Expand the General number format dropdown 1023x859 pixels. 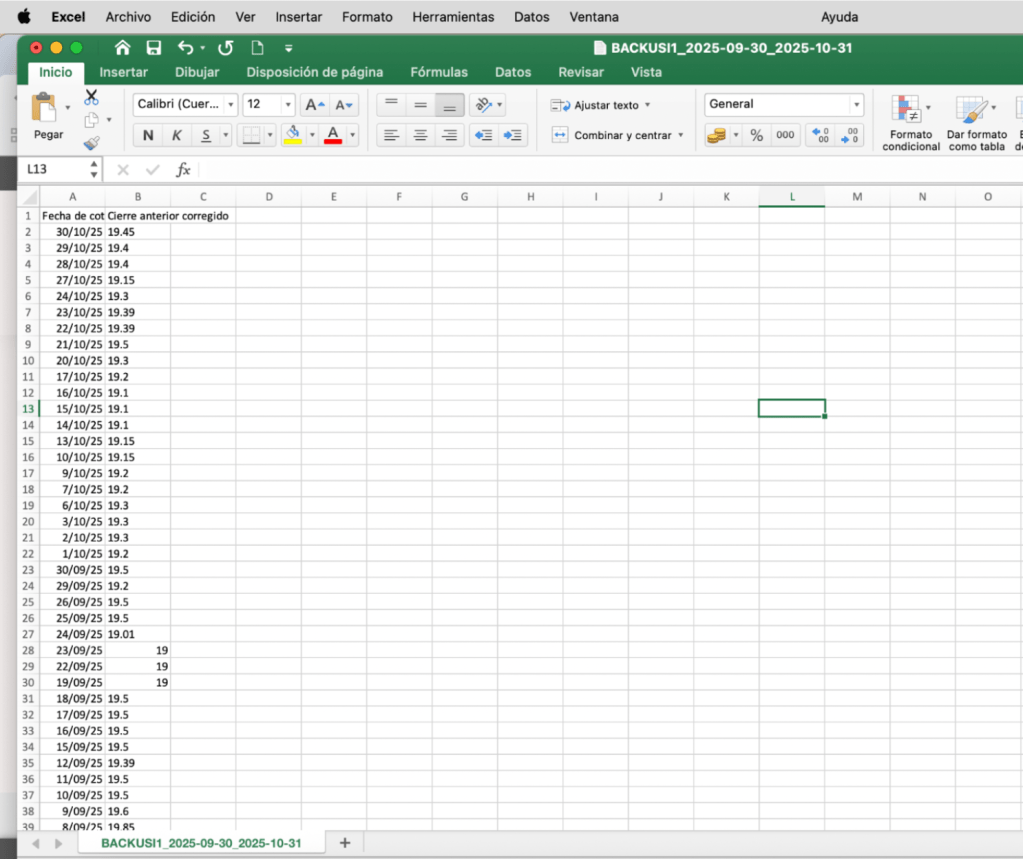pyautogui.click(x=856, y=105)
